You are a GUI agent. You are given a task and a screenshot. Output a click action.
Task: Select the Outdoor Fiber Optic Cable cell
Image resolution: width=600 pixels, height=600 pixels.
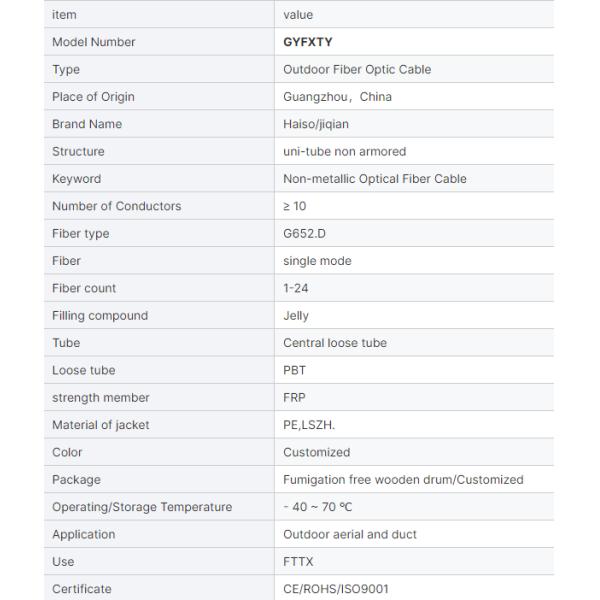pyautogui.click(x=357, y=70)
